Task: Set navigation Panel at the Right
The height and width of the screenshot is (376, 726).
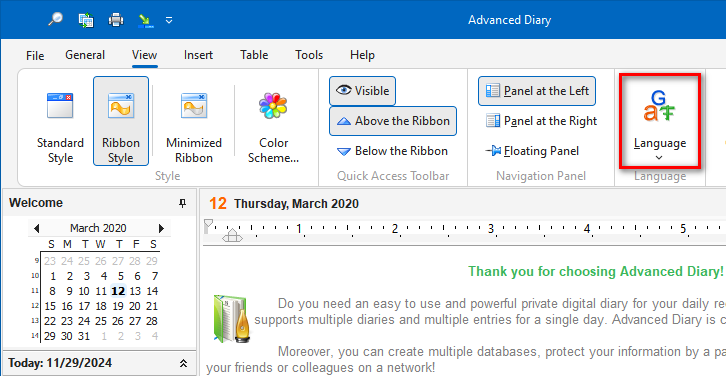Action: click(541, 121)
